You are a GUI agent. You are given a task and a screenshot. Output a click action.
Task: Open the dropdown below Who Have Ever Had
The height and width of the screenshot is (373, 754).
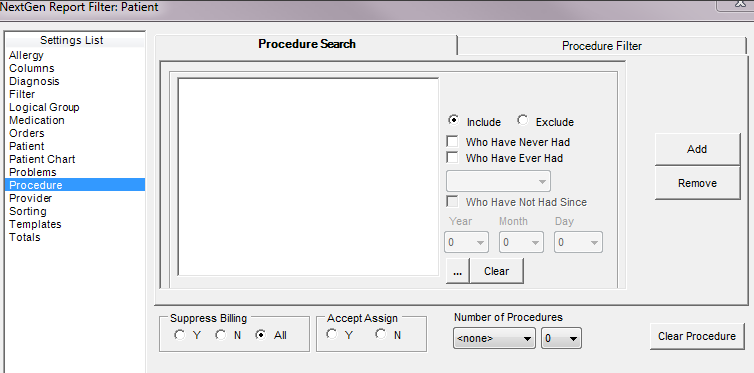point(498,181)
